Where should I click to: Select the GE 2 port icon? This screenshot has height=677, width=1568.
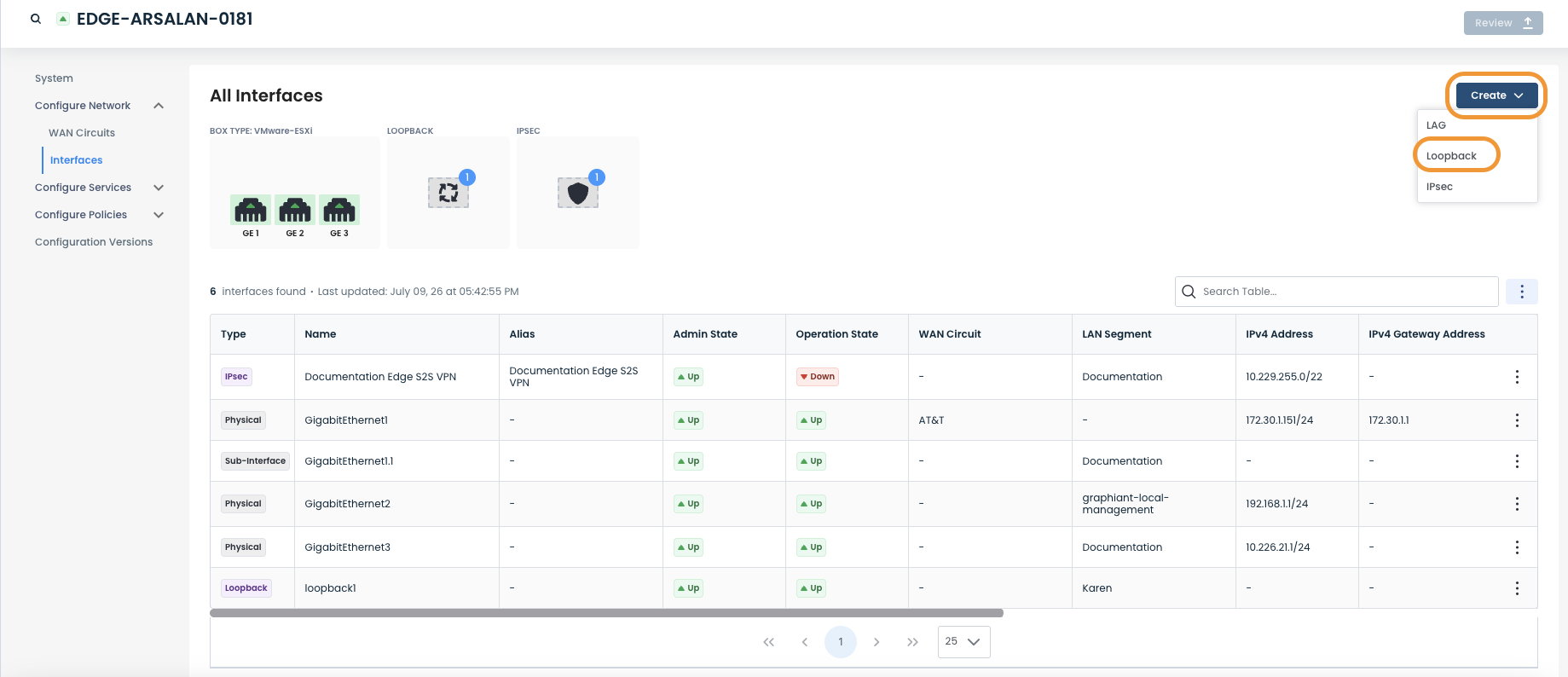(295, 210)
